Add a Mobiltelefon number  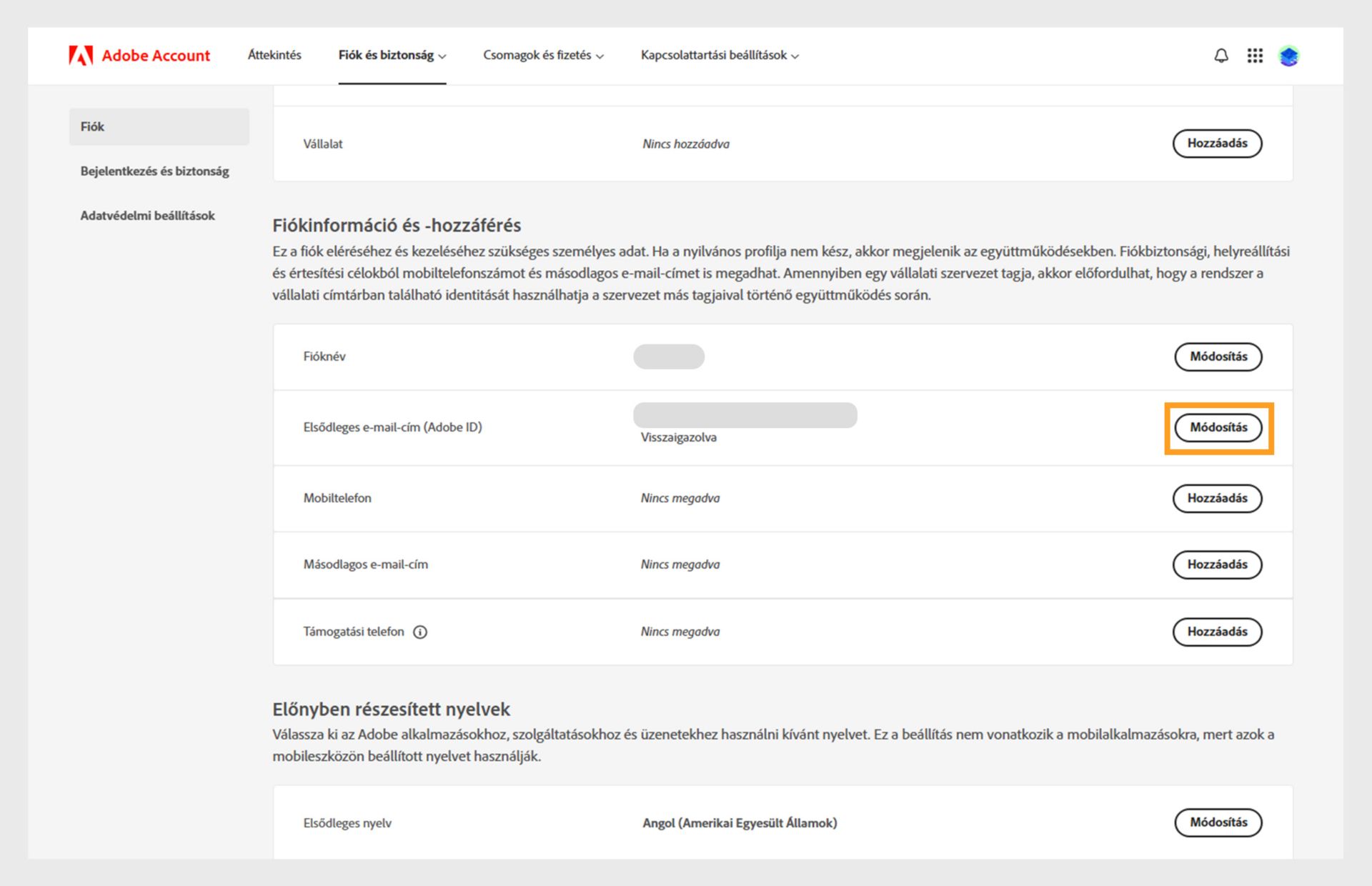click(1217, 498)
